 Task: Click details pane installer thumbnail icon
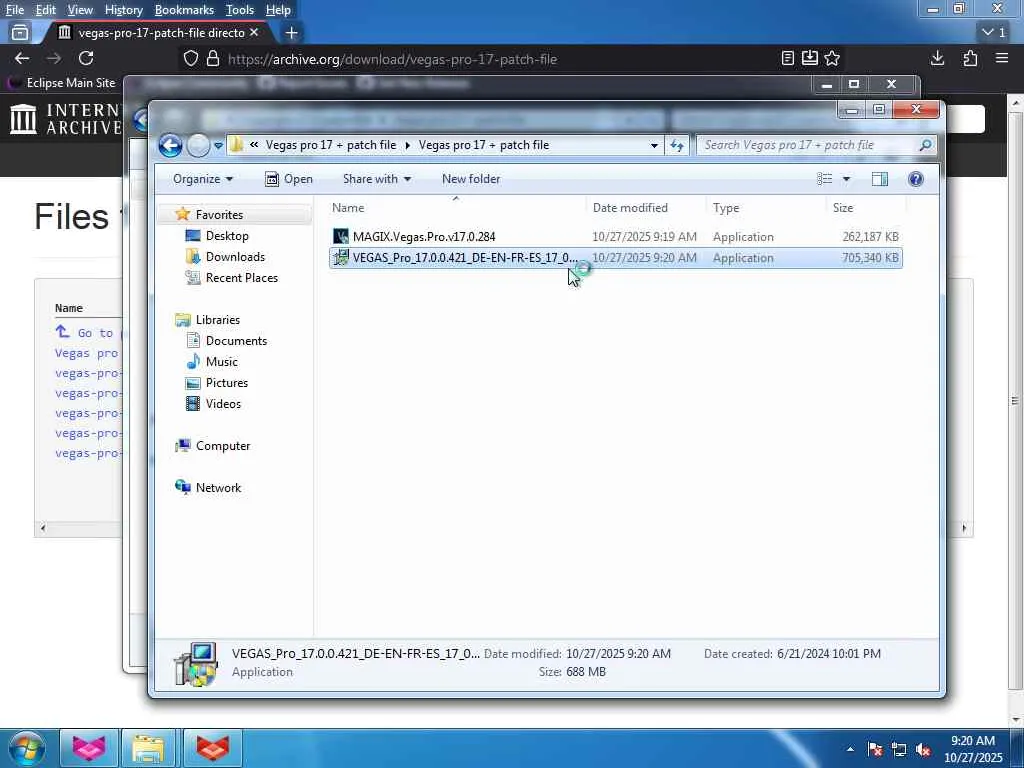tap(196, 664)
